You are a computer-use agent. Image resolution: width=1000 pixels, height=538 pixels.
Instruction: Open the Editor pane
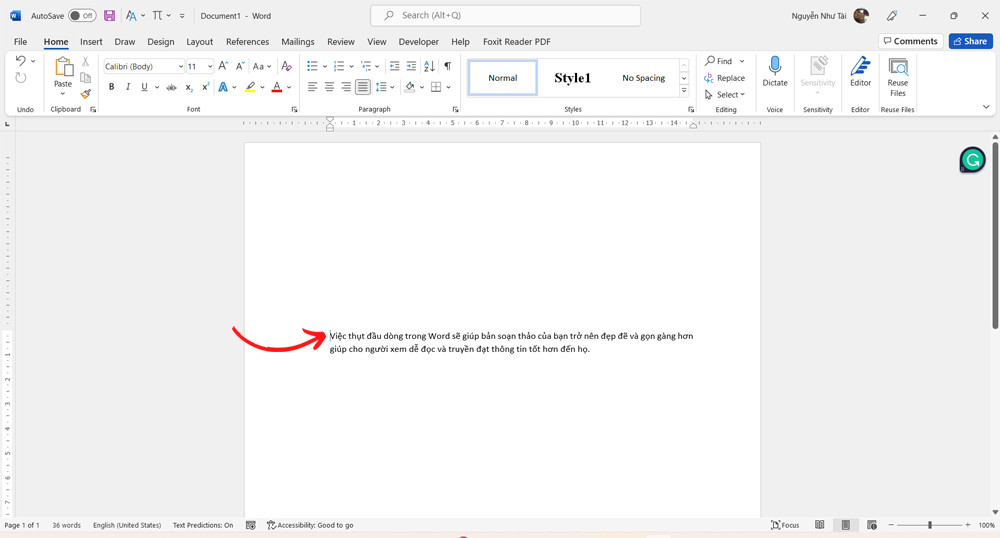860,72
